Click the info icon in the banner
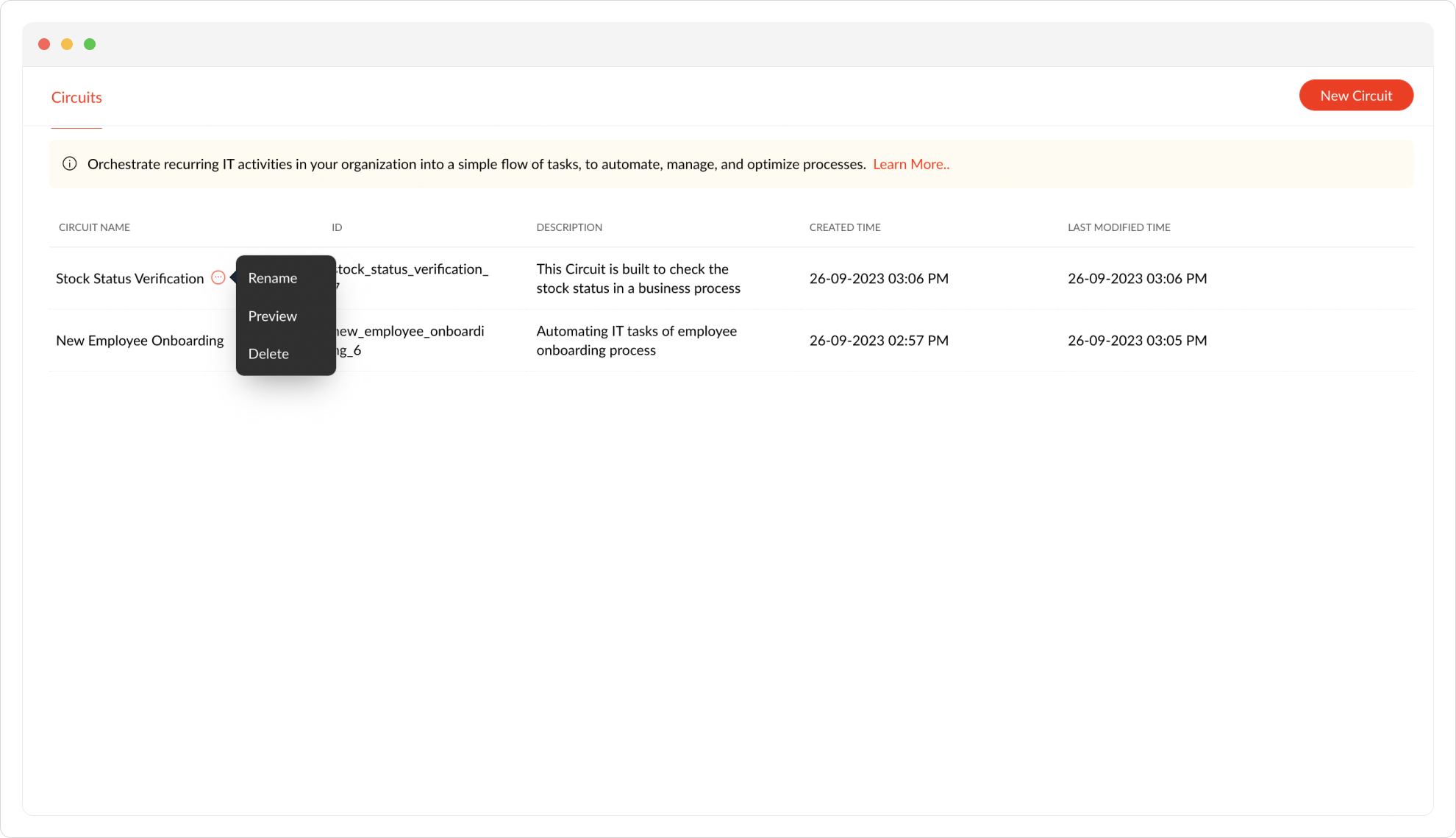Screen dimensions: 1456x838 pyautogui.click(x=70, y=164)
